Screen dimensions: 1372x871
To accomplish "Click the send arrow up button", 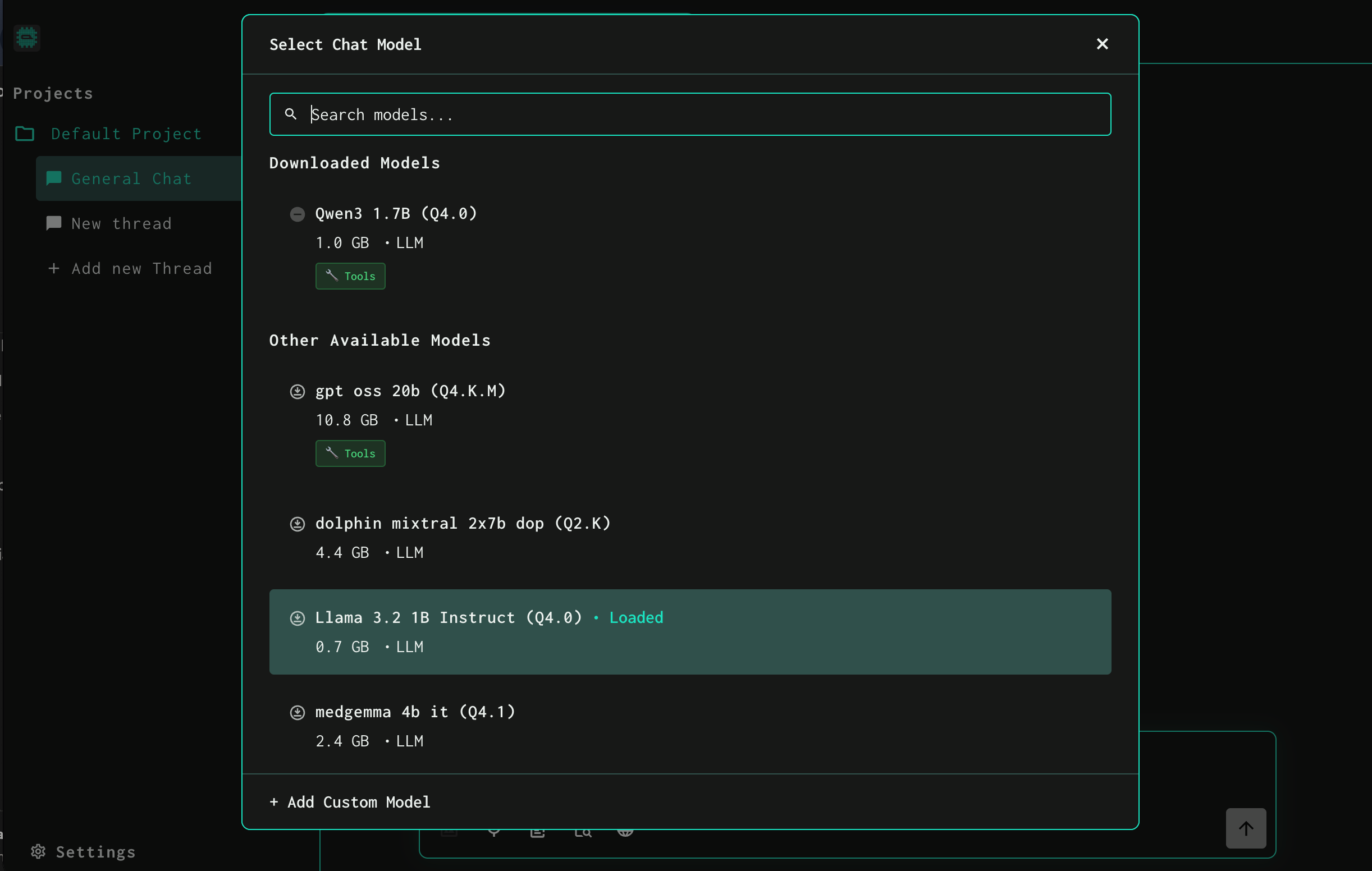I will pyautogui.click(x=1246, y=828).
